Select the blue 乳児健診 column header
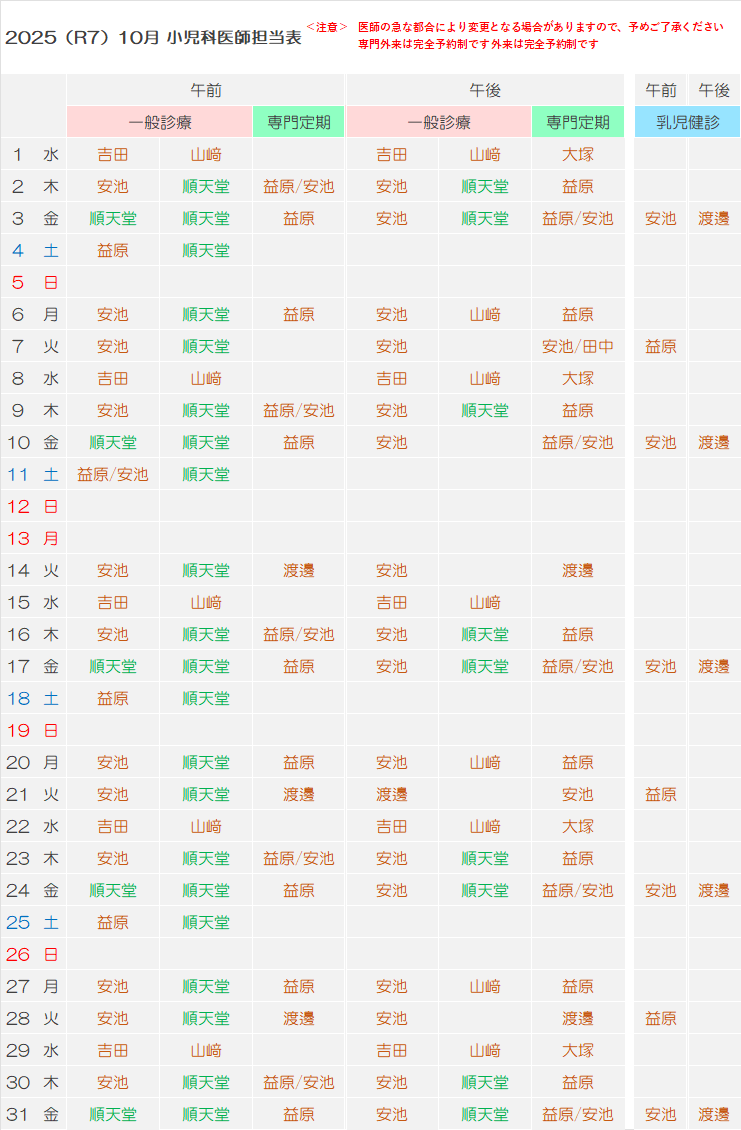This screenshot has width=741, height=1130. [687, 123]
